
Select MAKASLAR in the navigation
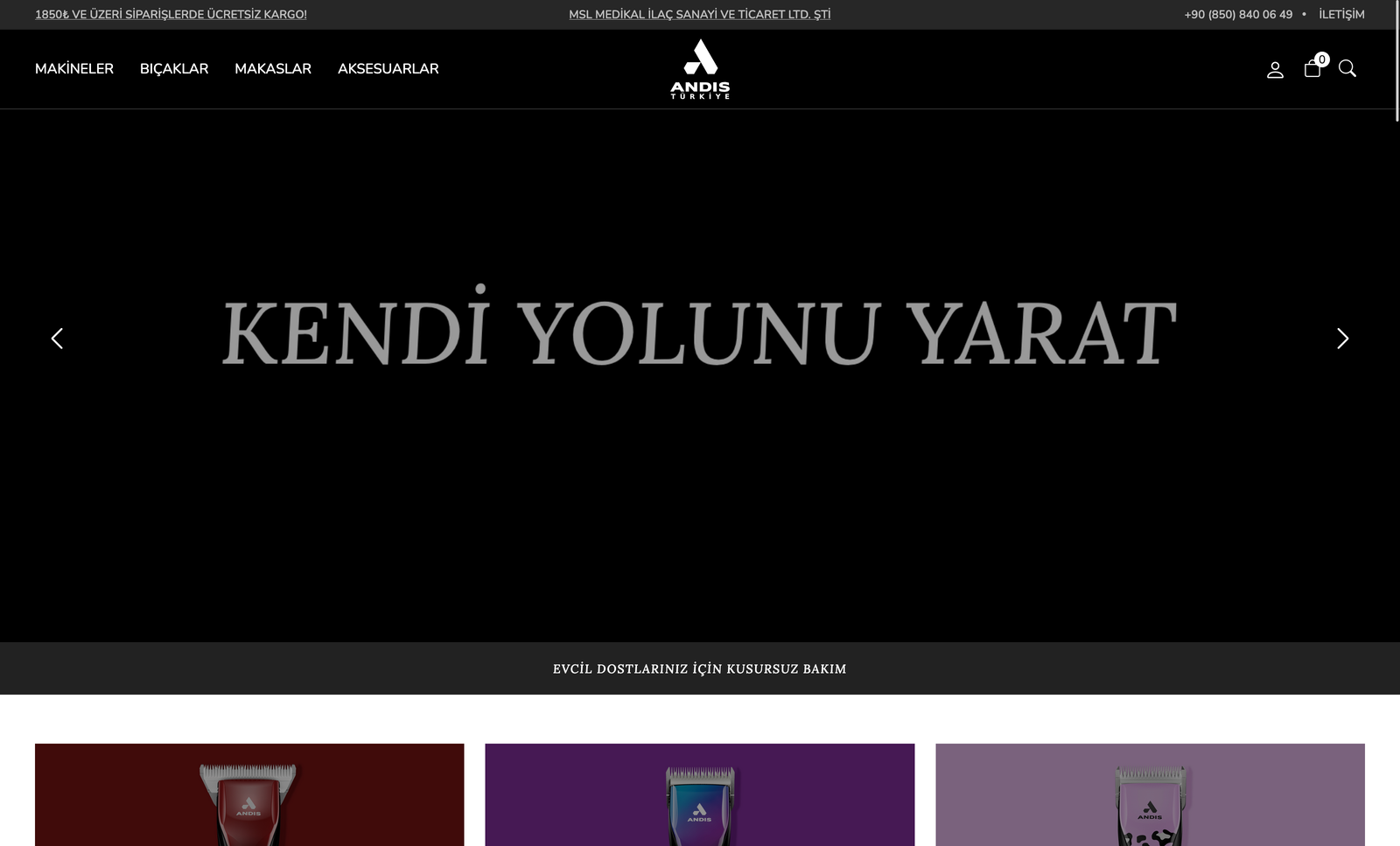(273, 69)
